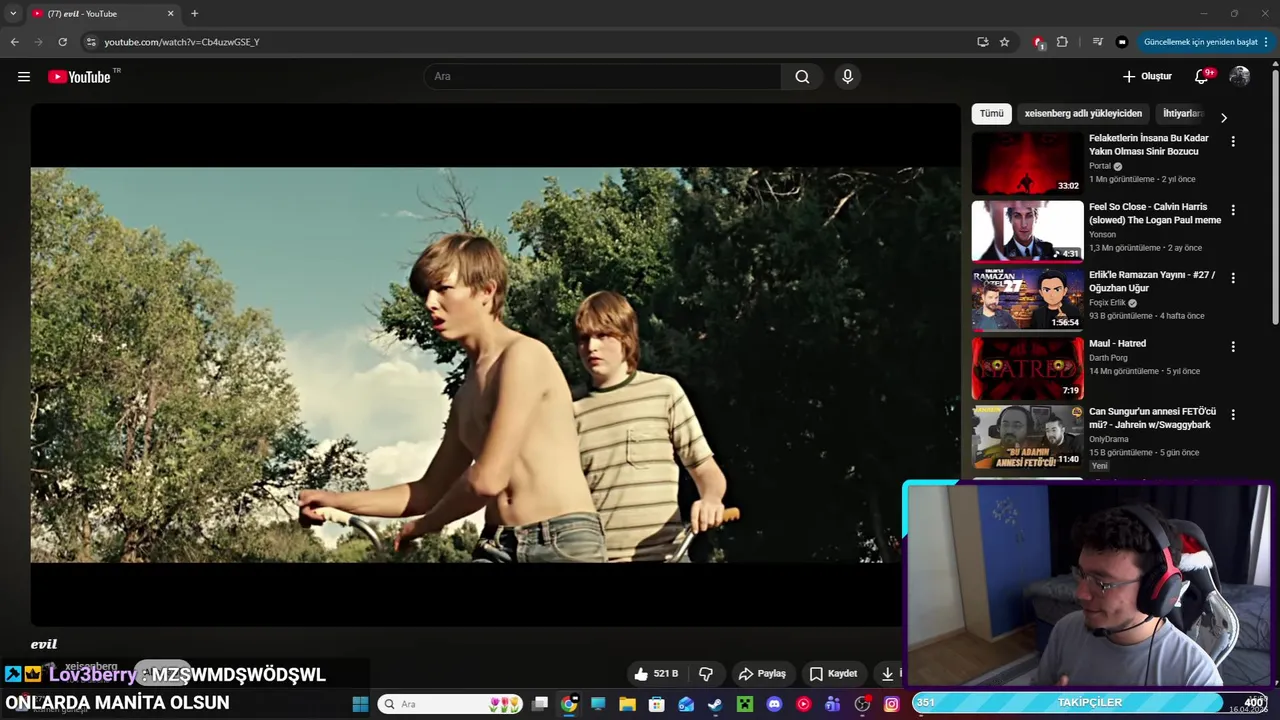Dislike the video with thumbs down
This screenshot has height=720, width=1280.
706,674
